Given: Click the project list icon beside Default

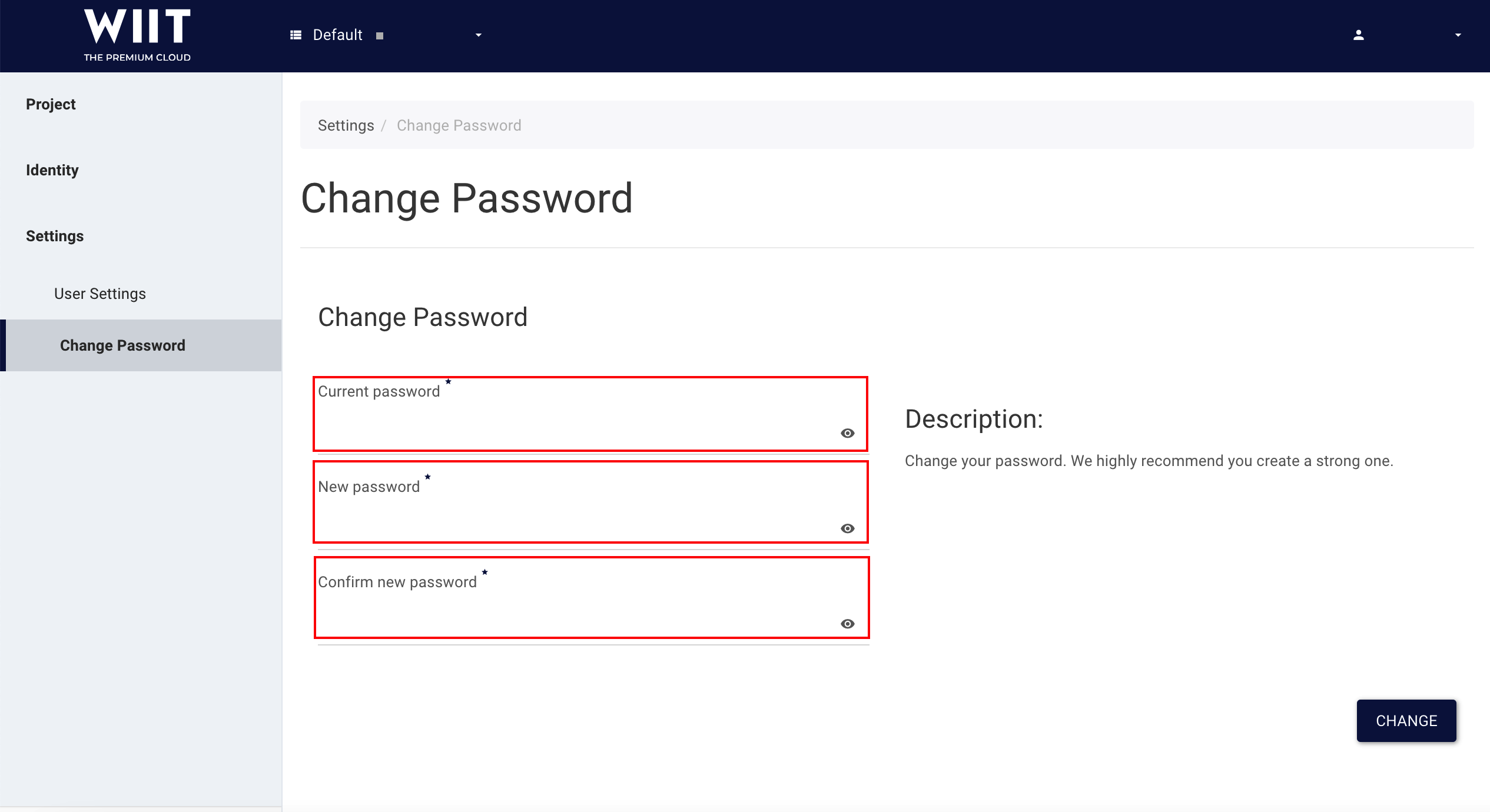Looking at the screenshot, I should (296, 35).
